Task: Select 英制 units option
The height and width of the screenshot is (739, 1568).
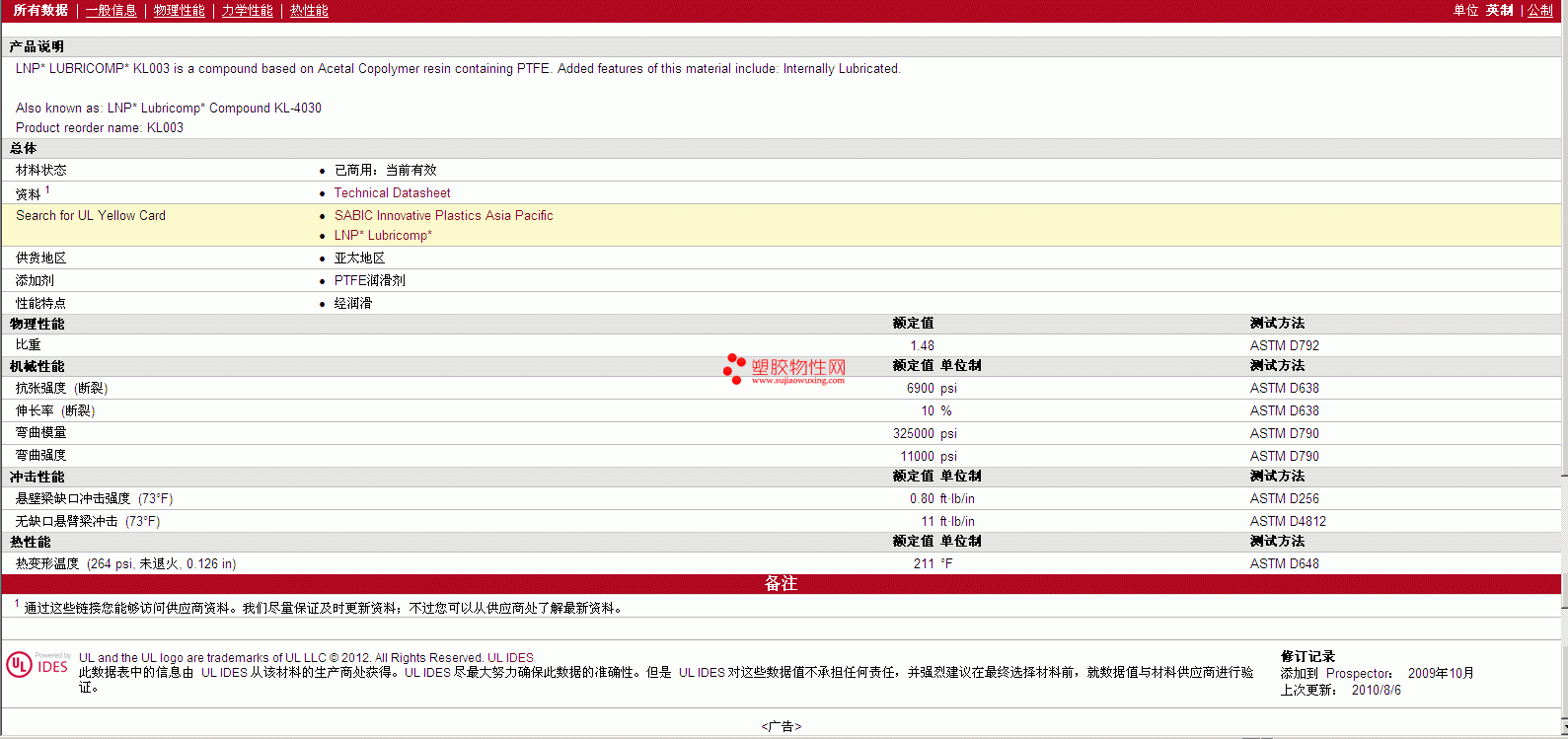Action: 1500,10
